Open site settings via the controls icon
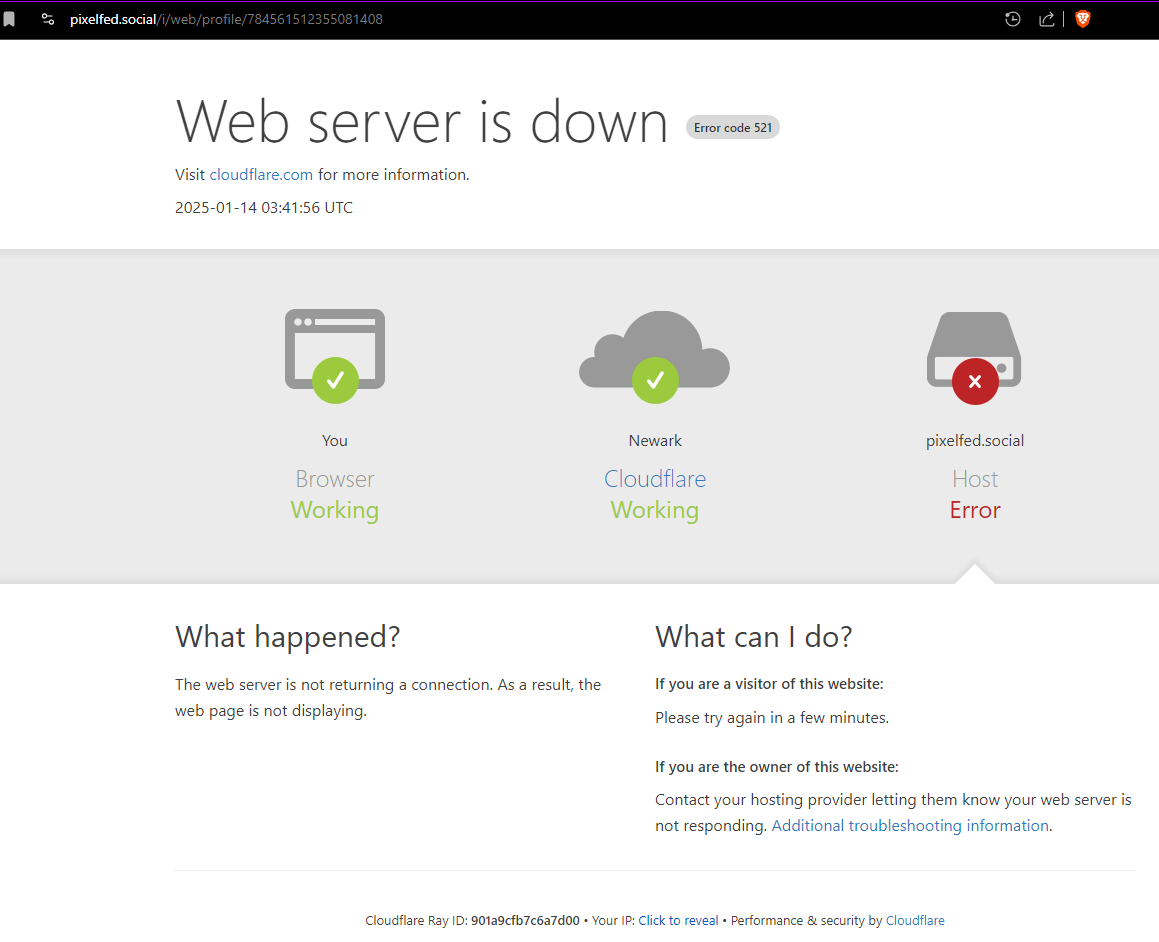1159x942 pixels. (48, 18)
